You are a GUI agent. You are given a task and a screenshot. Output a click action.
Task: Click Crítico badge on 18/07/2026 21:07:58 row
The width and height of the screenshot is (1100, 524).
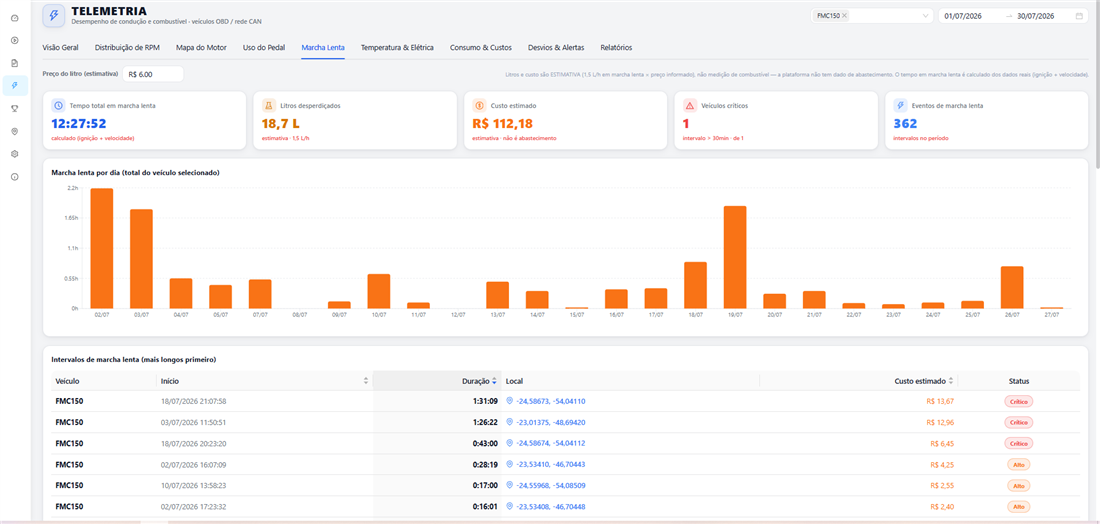coord(1019,401)
